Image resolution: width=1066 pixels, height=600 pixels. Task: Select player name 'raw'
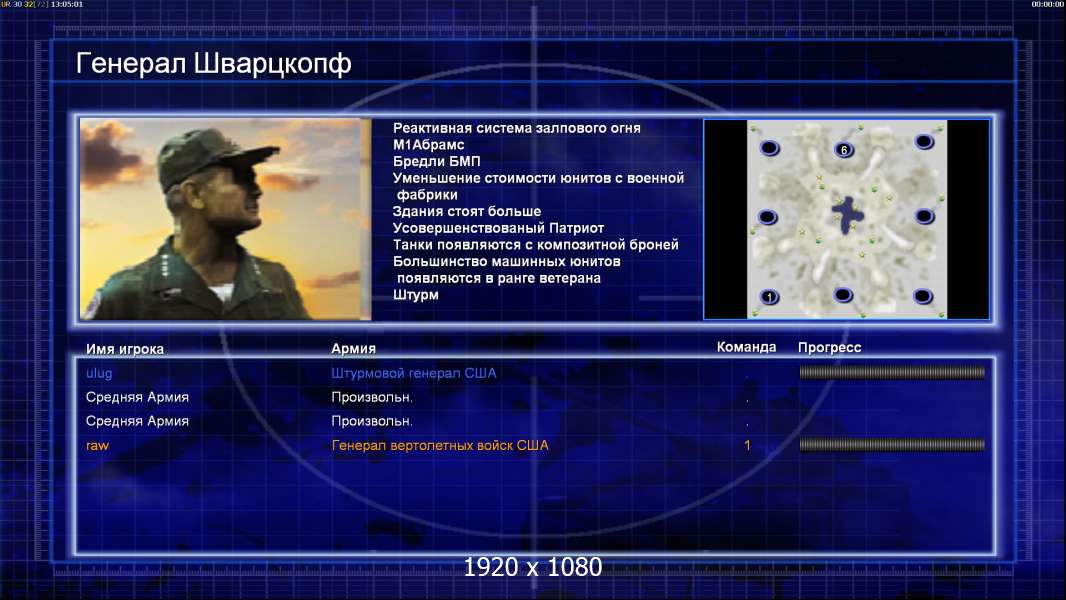[97, 446]
